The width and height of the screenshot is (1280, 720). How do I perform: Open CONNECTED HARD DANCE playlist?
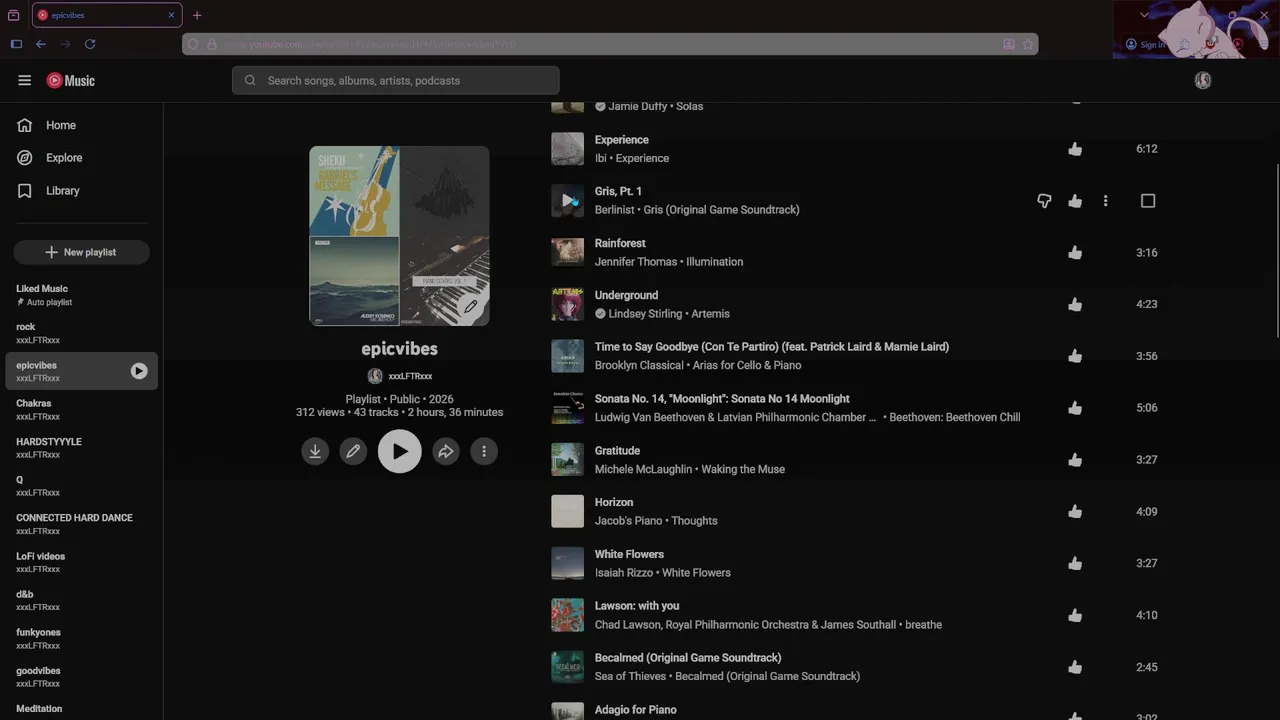[x=81, y=524]
